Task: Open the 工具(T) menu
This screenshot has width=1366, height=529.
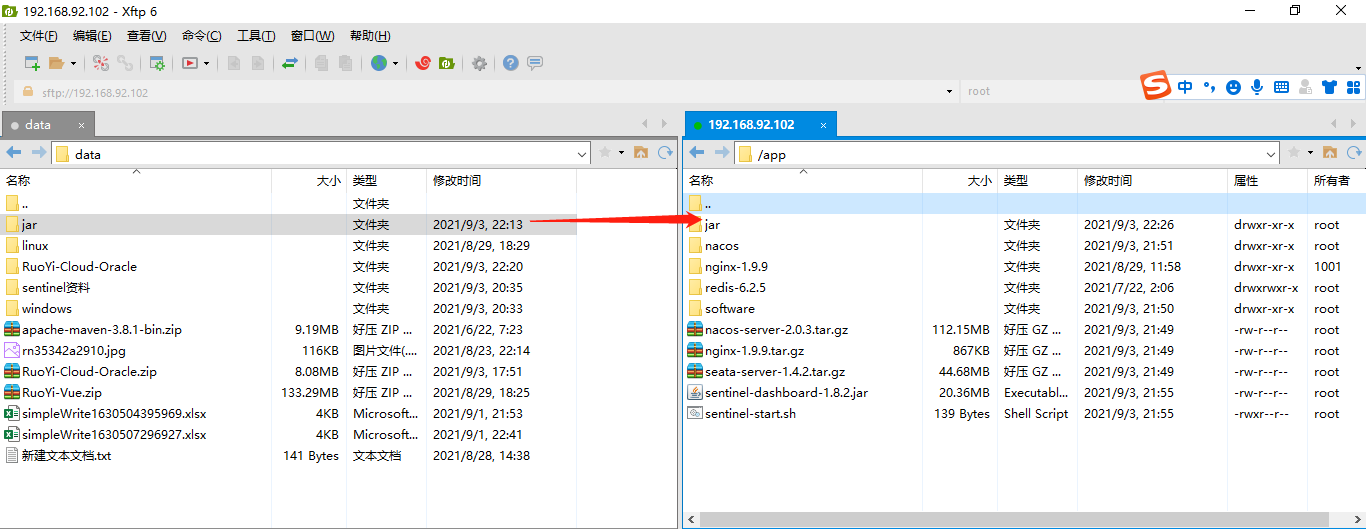Action: click(256, 36)
